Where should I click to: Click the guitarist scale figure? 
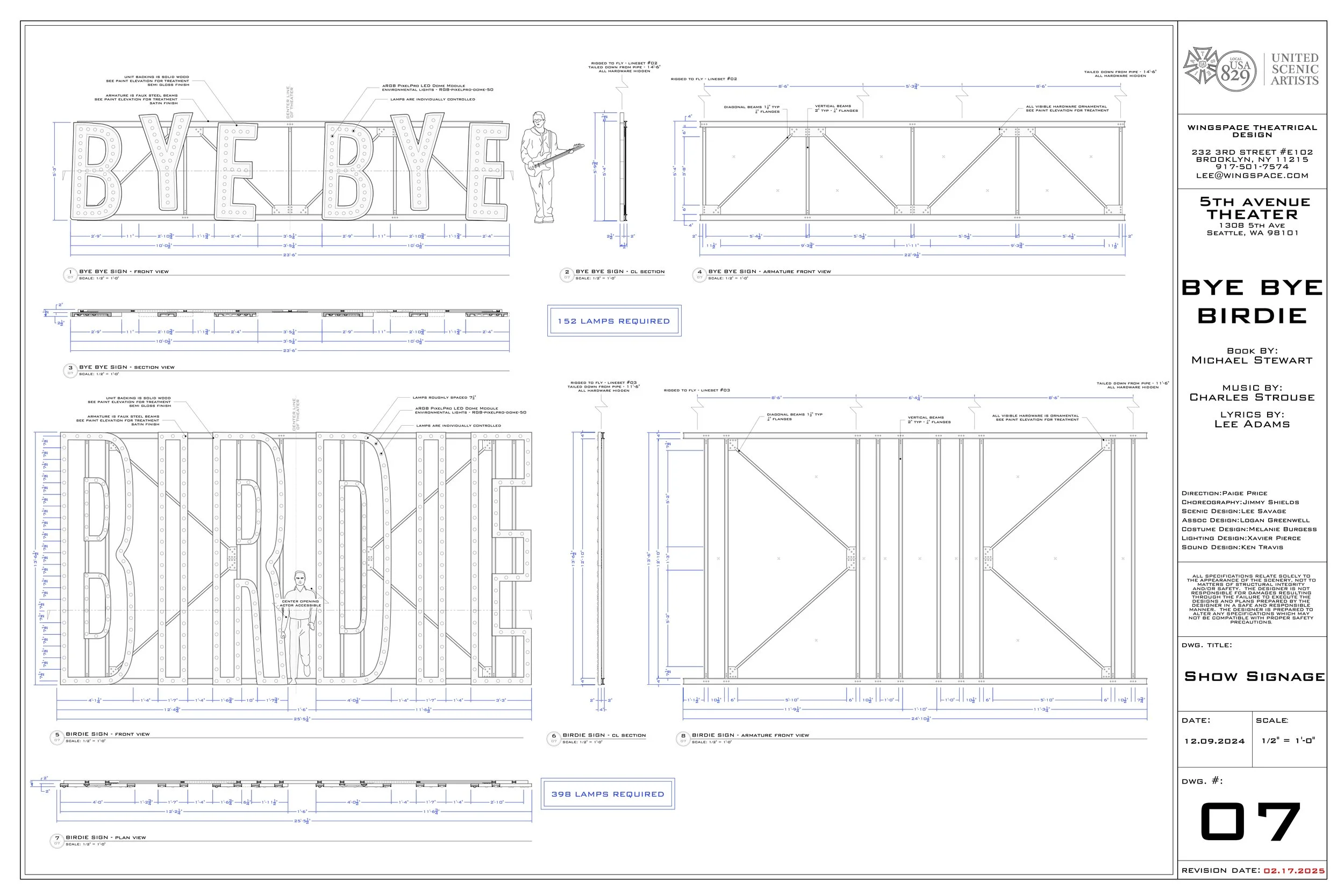541,167
